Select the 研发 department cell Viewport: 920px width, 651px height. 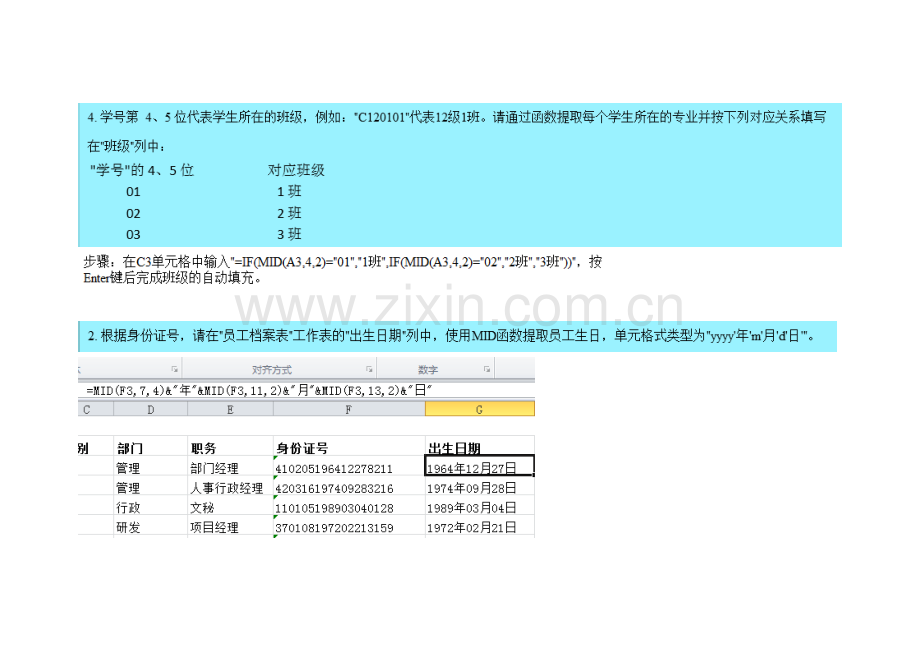[x=151, y=527]
